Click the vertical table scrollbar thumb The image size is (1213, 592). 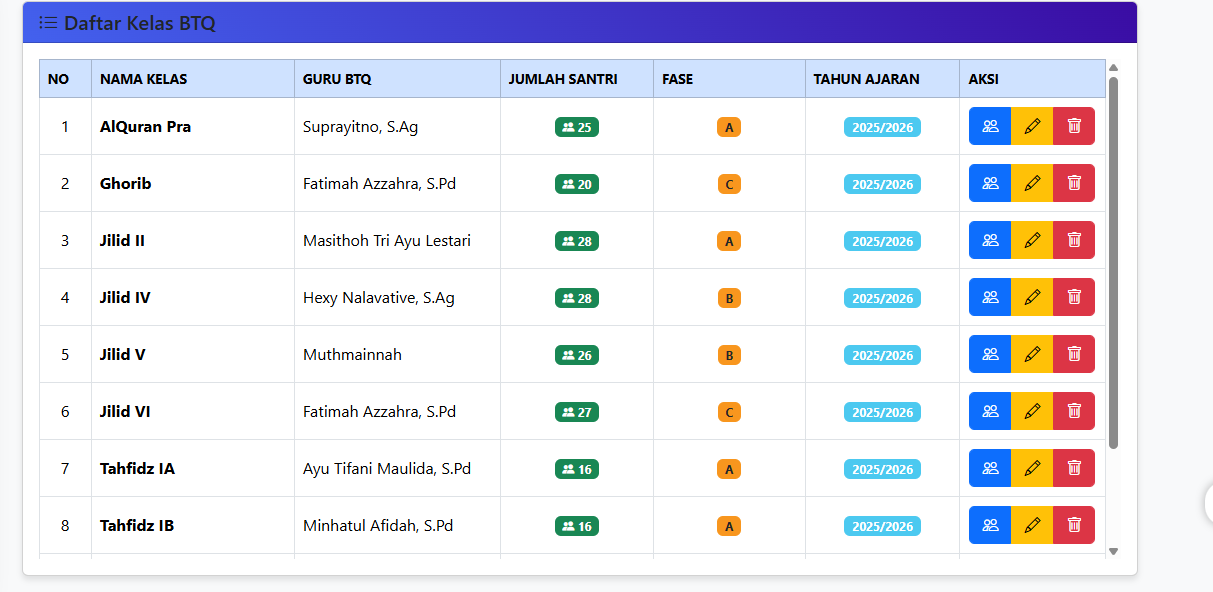1113,260
